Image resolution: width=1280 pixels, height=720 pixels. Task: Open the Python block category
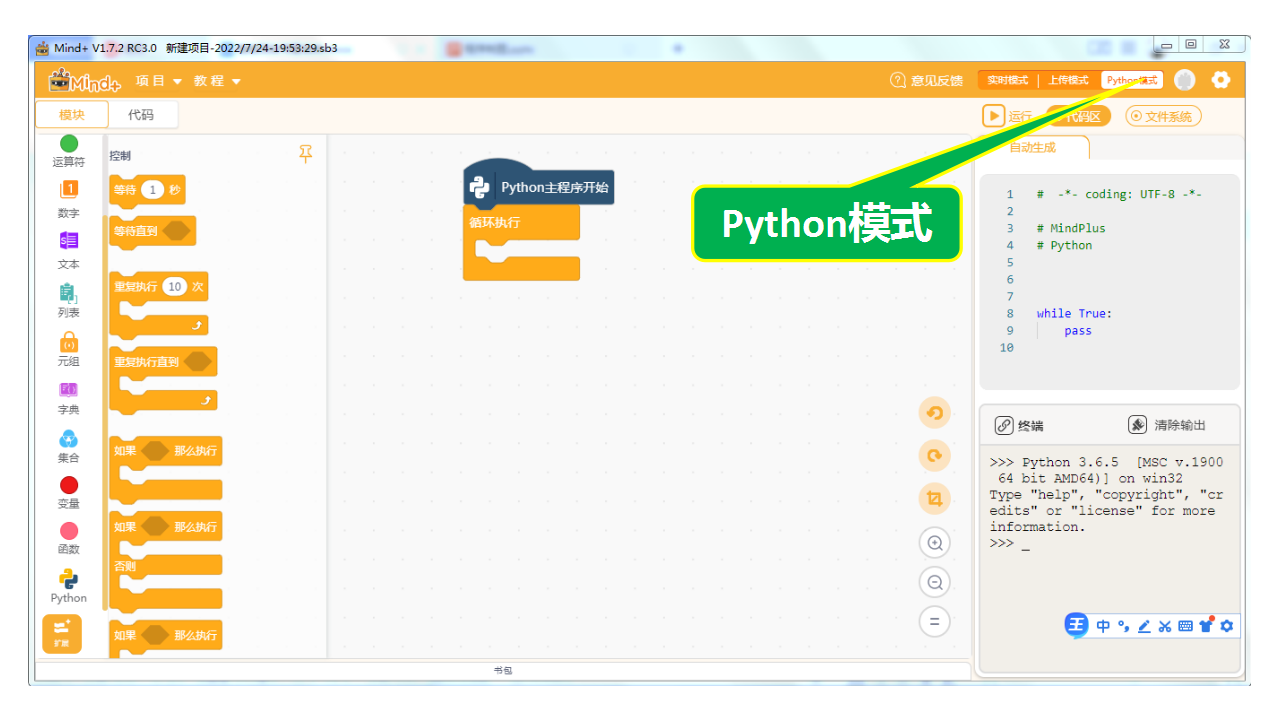point(69,586)
